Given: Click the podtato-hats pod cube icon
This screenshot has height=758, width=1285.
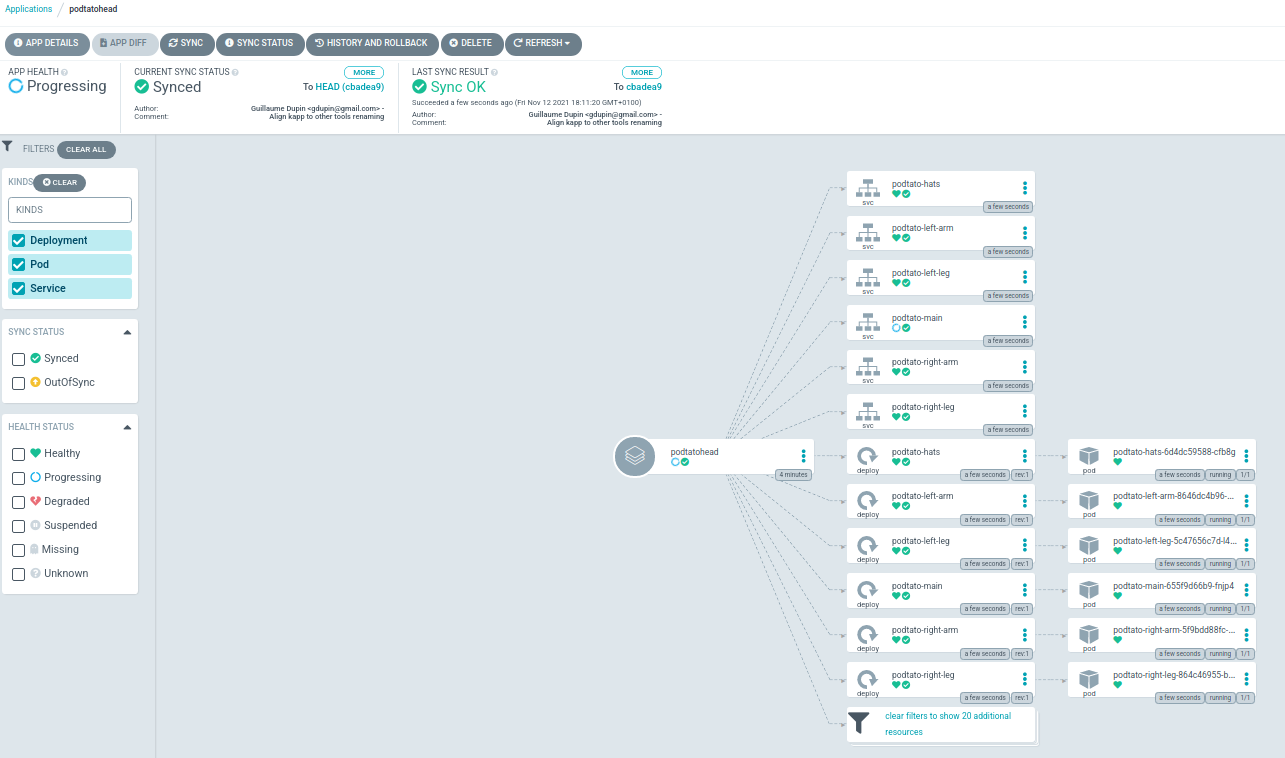Looking at the screenshot, I should [1089, 456].
